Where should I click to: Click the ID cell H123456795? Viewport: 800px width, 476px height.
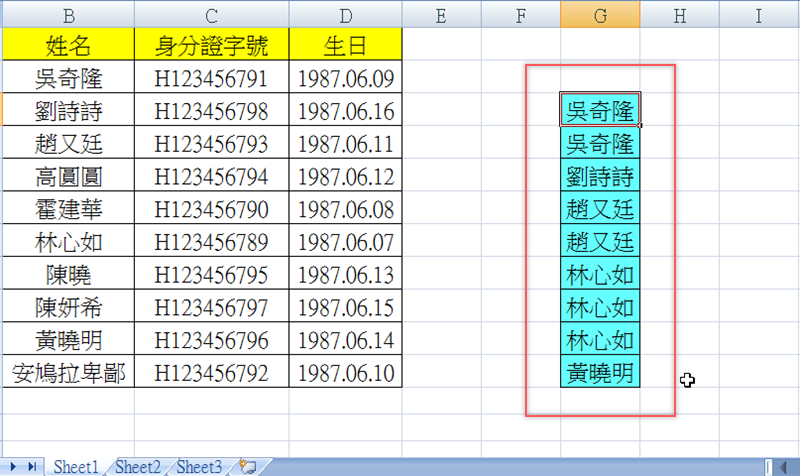(x=212, y=274)
